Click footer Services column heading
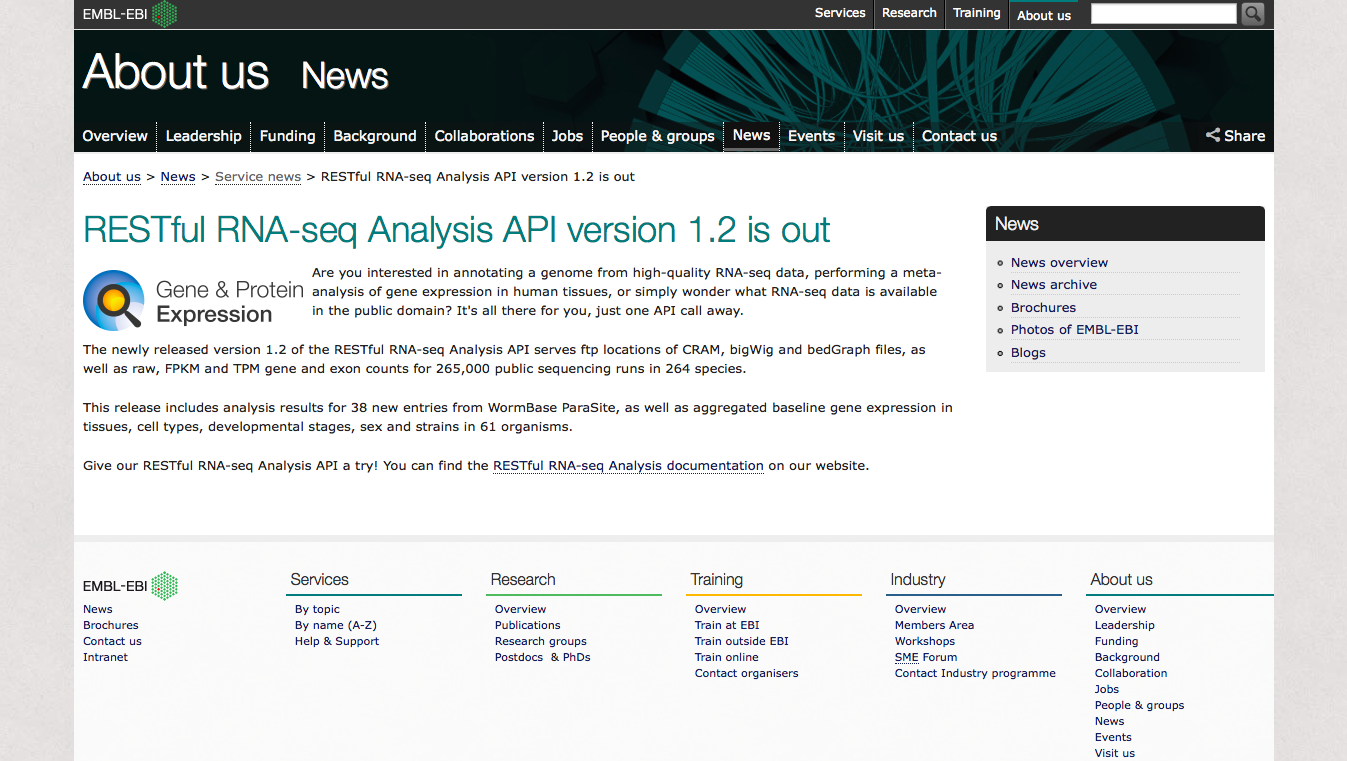This screenshot has height=761, width=1347. [x=319, y=580]
